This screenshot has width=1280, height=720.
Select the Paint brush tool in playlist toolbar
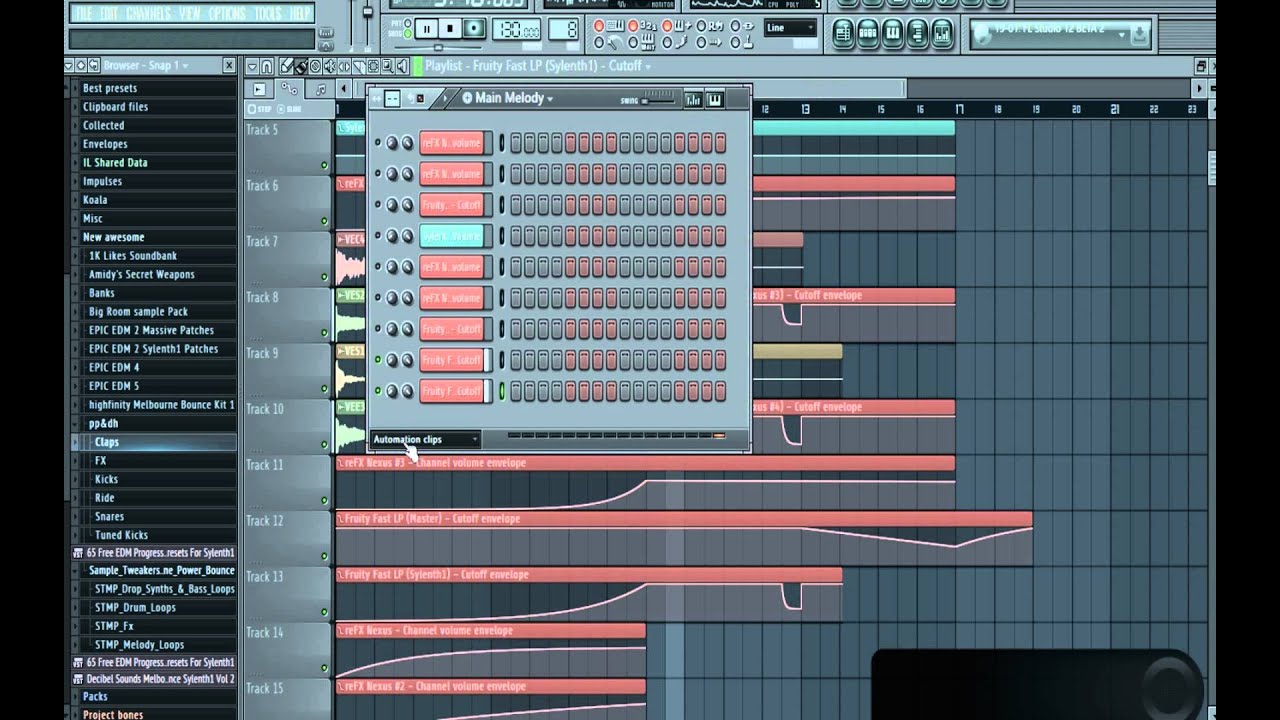(301, 66)
